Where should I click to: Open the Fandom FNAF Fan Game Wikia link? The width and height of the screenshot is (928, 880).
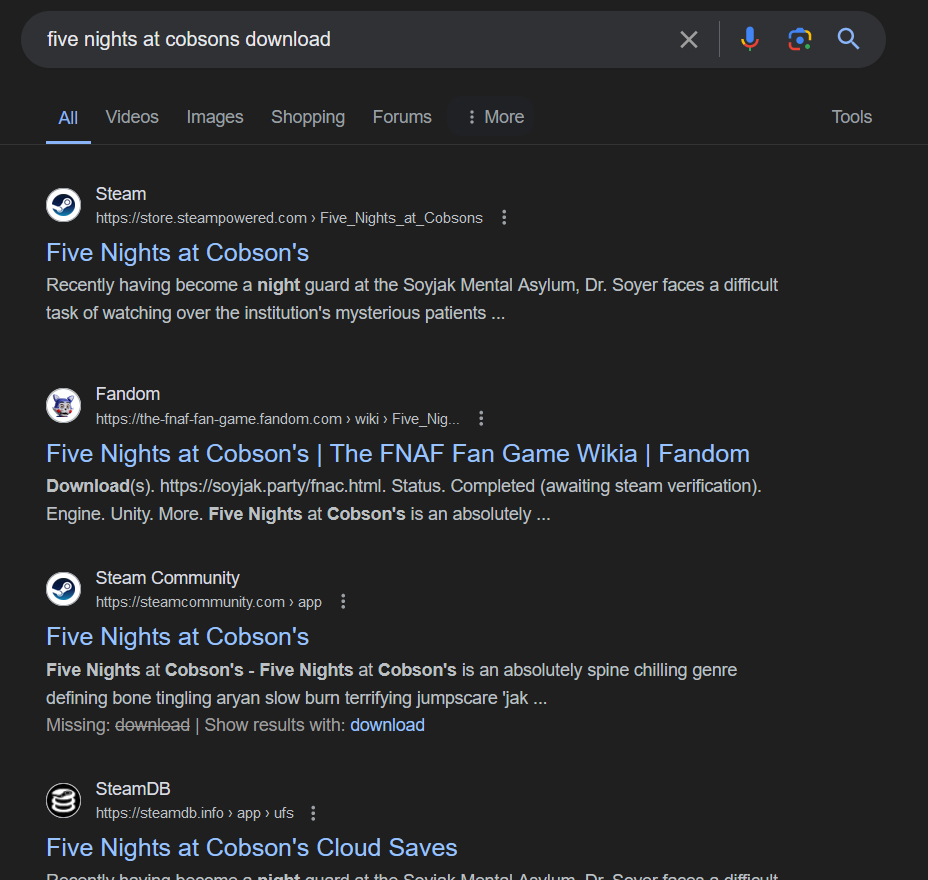[398, 454]
